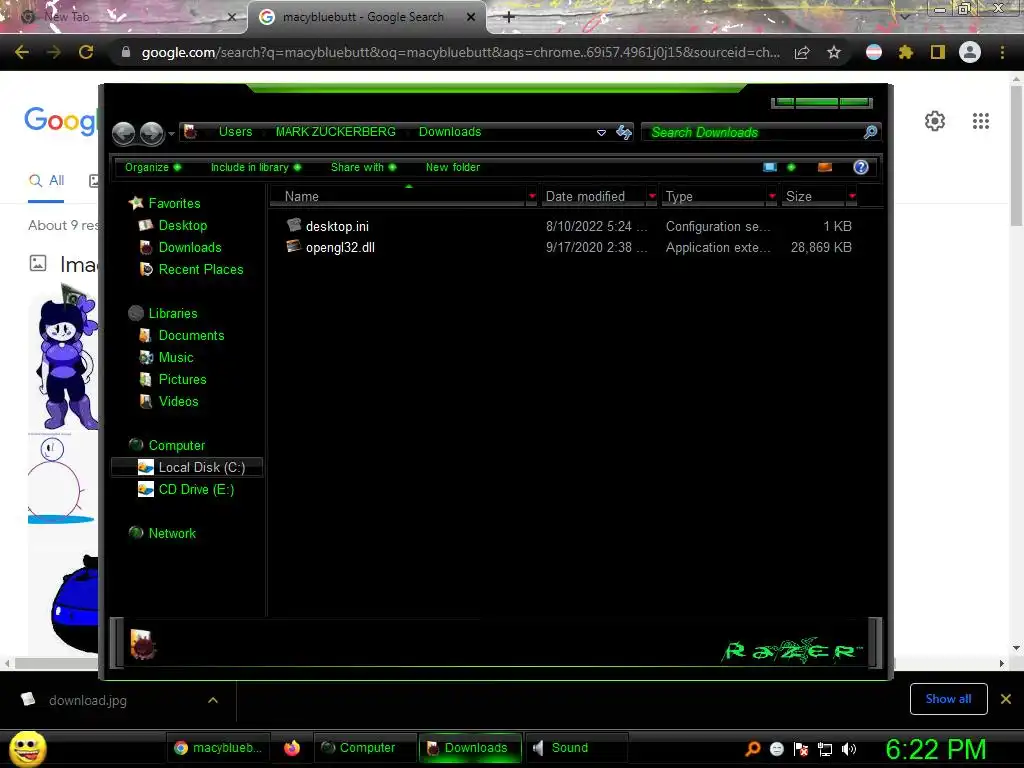
Task: Open Google settings gear icon
Action: pyautogui.click(x=935, y=121)
